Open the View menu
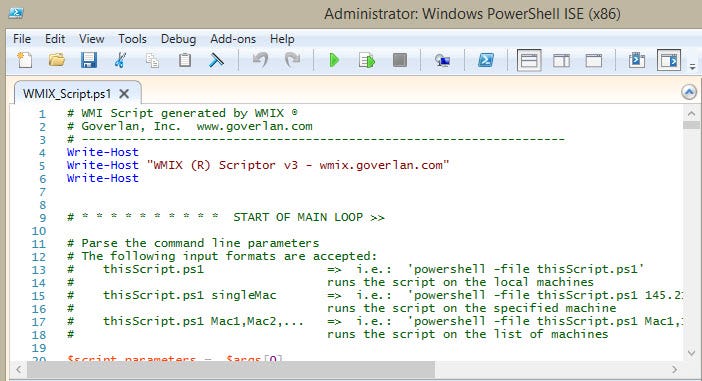 (x=92, y=39)
